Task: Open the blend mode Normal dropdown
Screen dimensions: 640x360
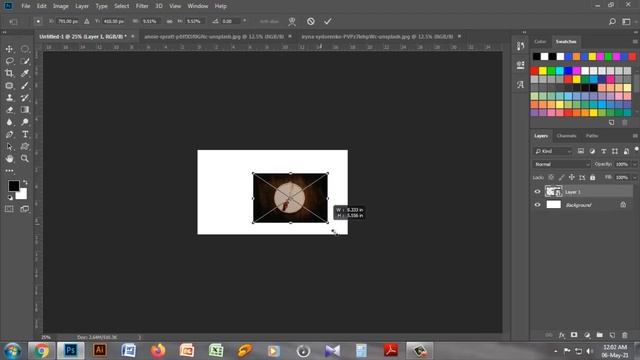Action: coord(561,164)
